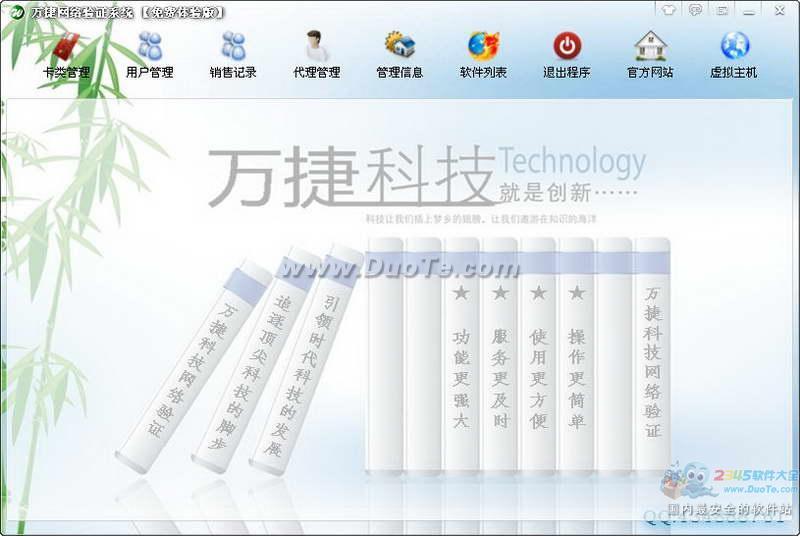The width and height of the screenshot is (800, 536).
Task: Click 退出程序 exit program button
Action: tap(567, 55)
